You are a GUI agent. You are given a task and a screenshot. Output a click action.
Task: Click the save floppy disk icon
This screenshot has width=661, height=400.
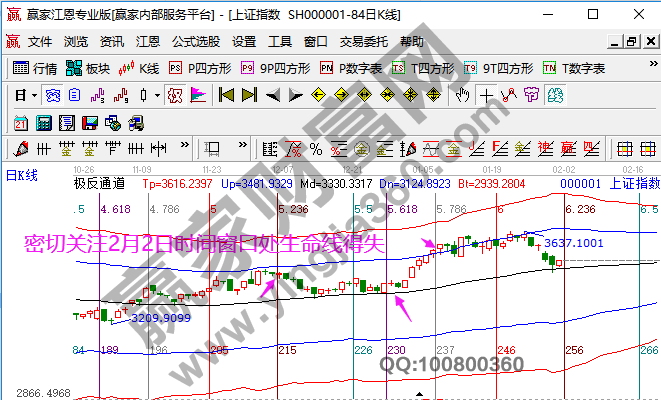pyautogui.click(x=90, y=123)
